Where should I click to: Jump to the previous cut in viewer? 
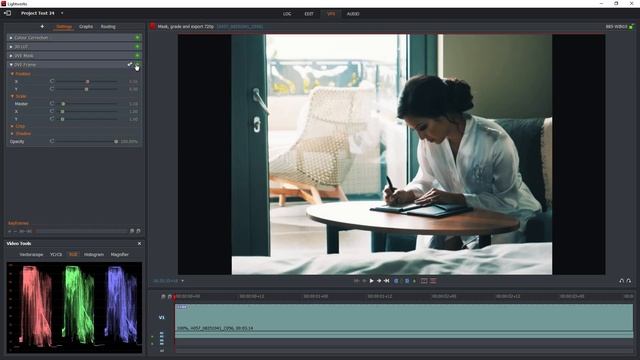point(356,281)
